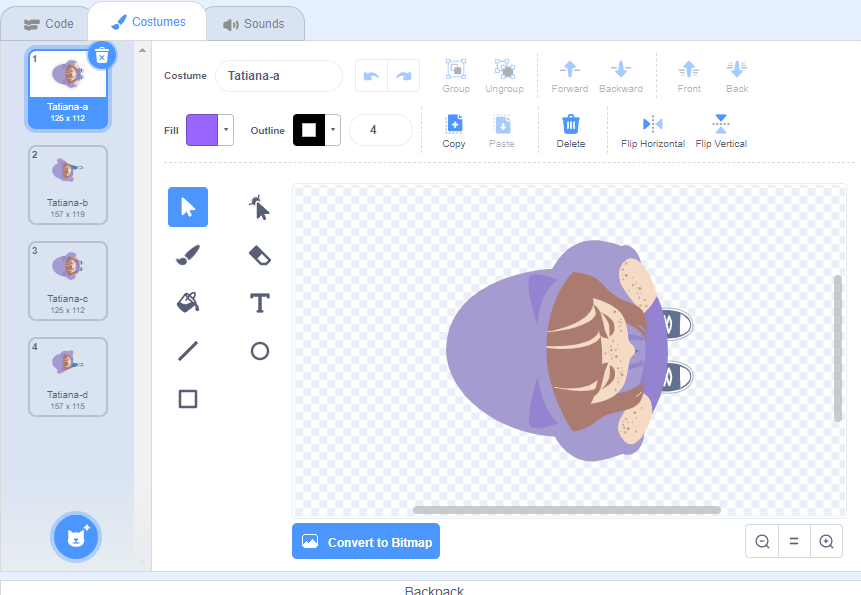Pick the Brush tool
The height and width of the screenshot is (595, 861).
click(188, 255)
